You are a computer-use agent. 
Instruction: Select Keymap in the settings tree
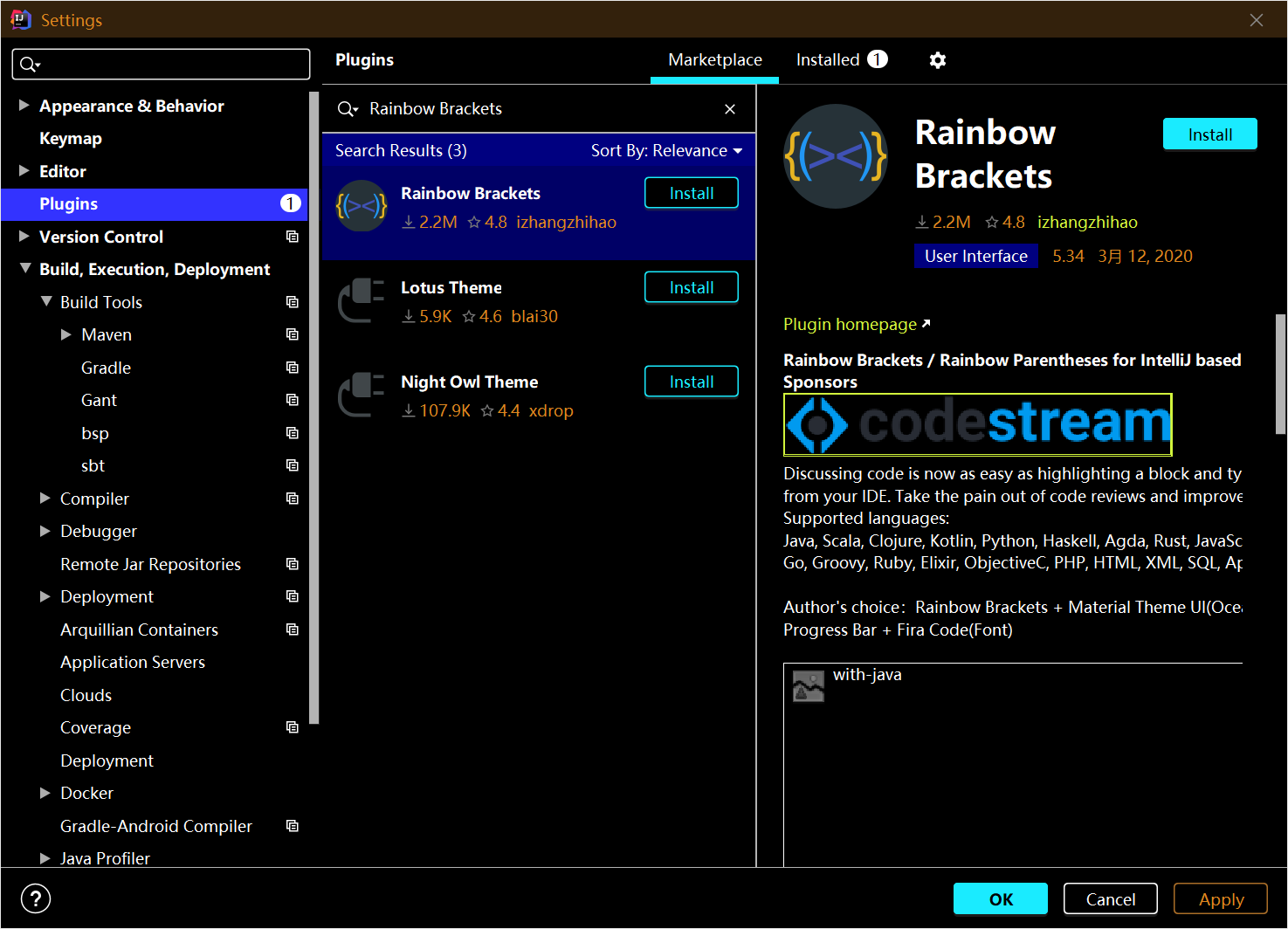click(71, 138)
